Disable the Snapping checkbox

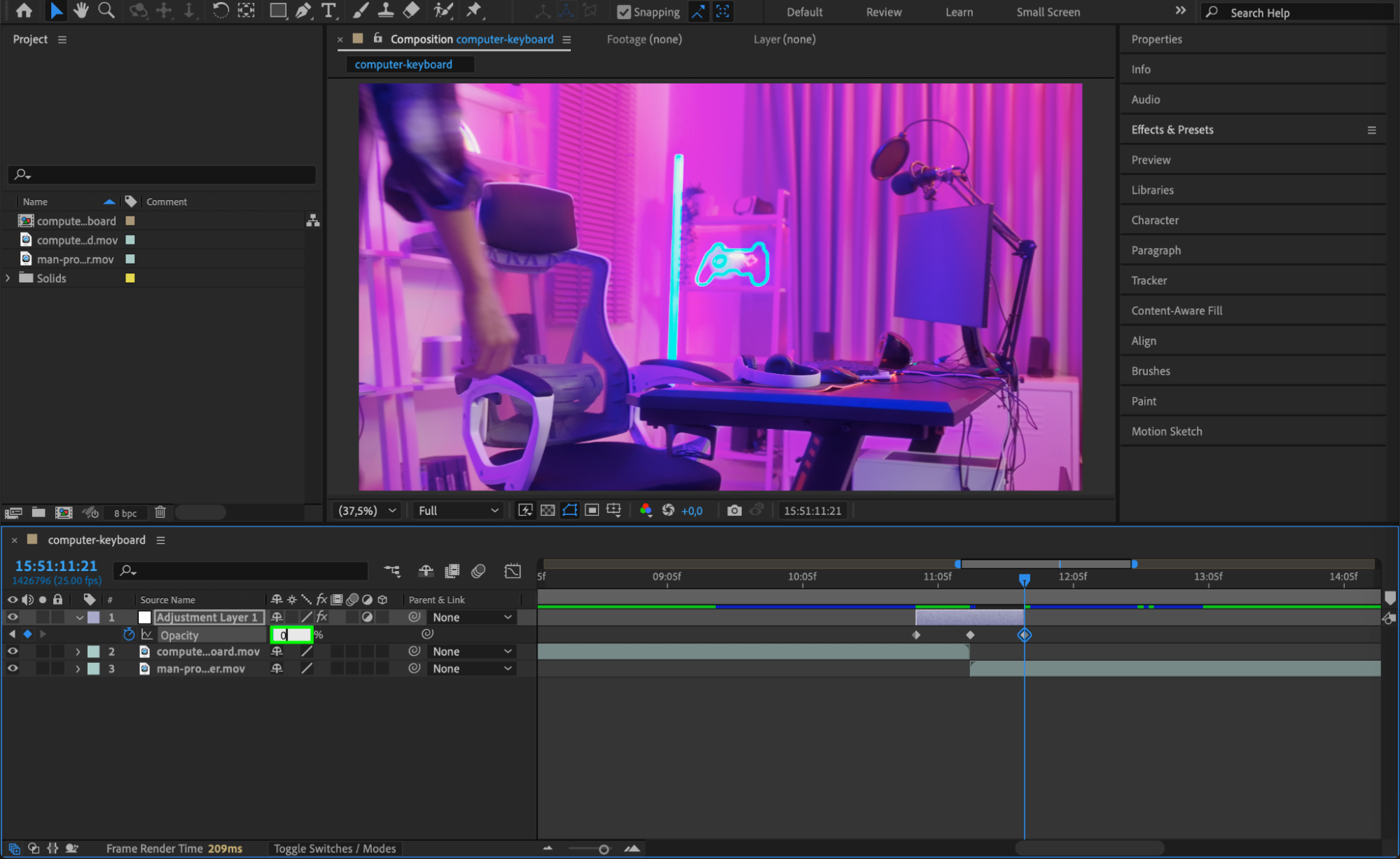[x=623, y=12]
